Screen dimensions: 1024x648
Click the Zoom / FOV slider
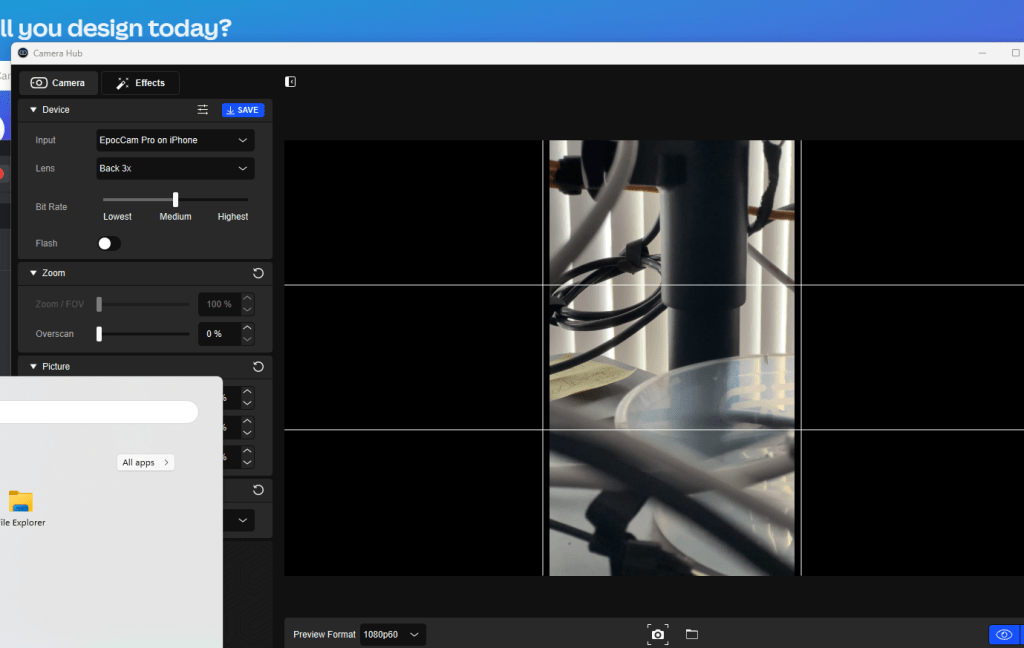[x=144, y=304]
